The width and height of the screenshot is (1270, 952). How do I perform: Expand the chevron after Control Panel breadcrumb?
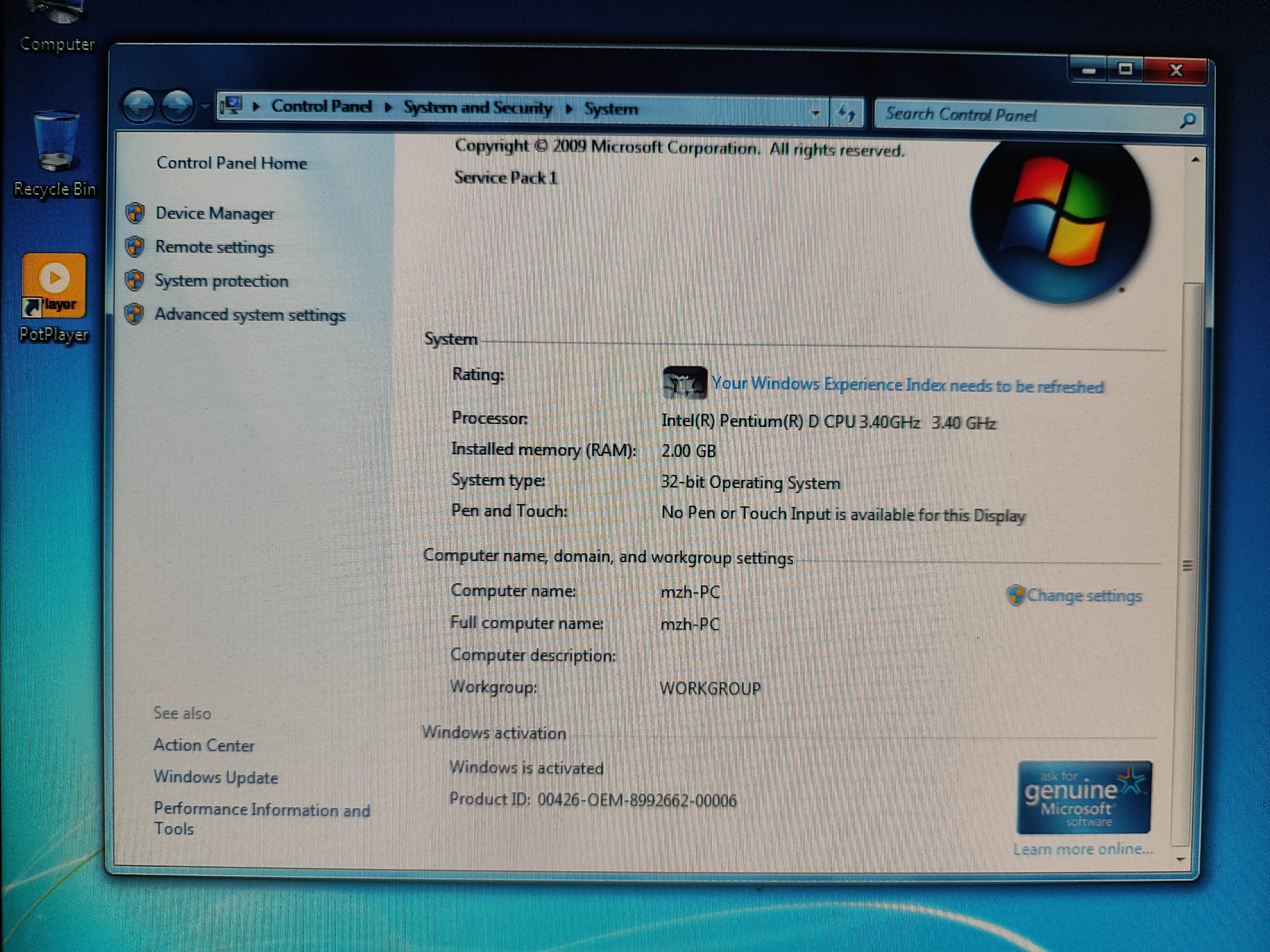(388, 107)
